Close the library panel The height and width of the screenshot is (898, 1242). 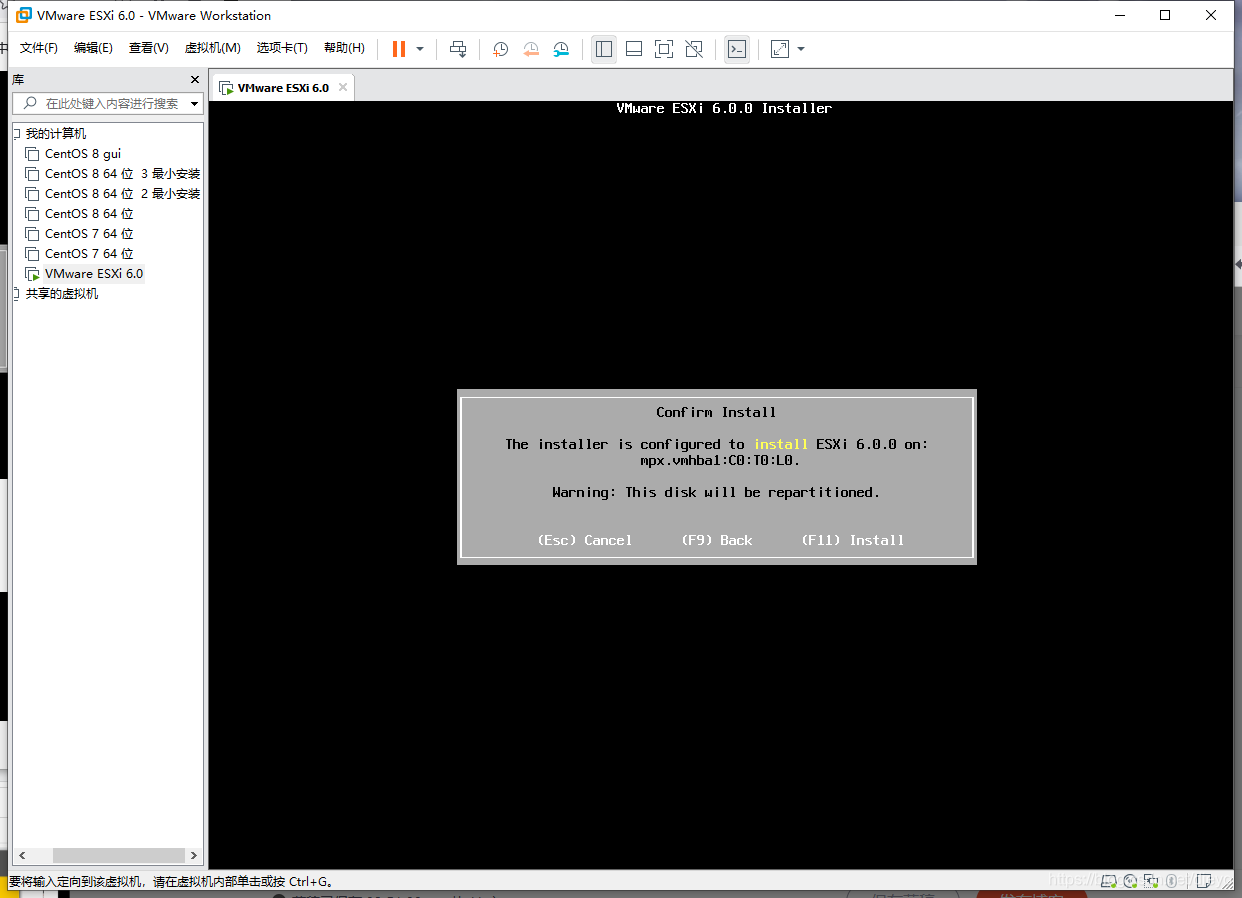195,80
